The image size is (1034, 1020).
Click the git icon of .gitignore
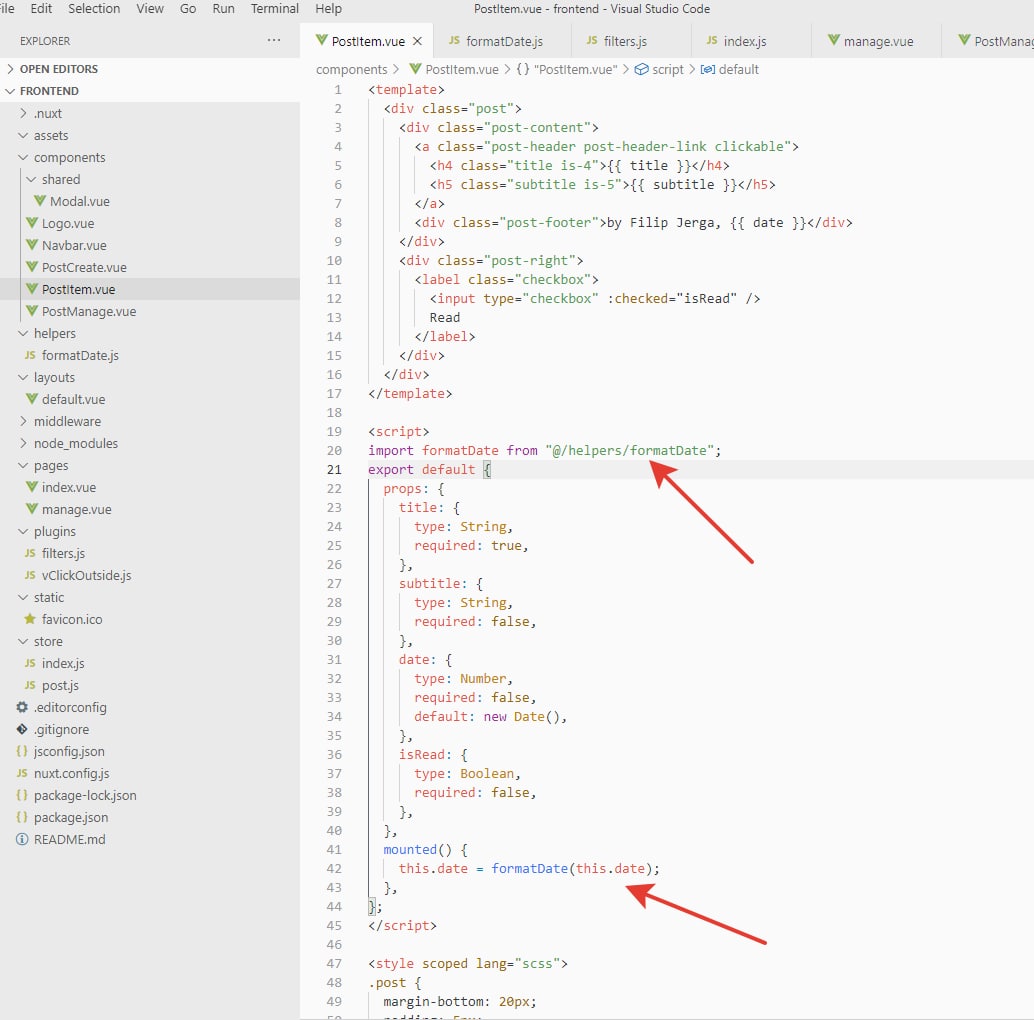coord(22,729)
